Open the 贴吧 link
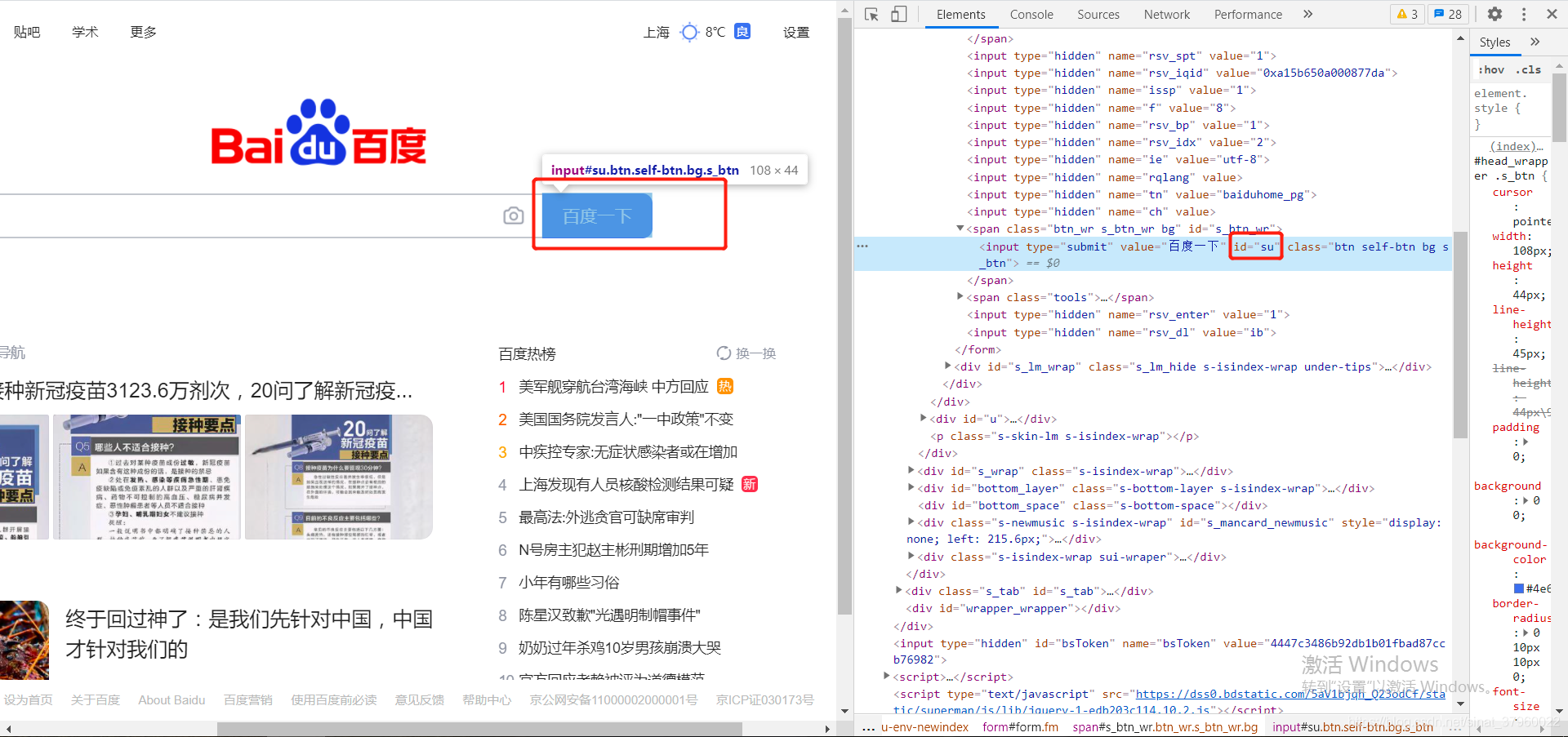The height and width of the screenshot is (737, 1568). (27, 32)
